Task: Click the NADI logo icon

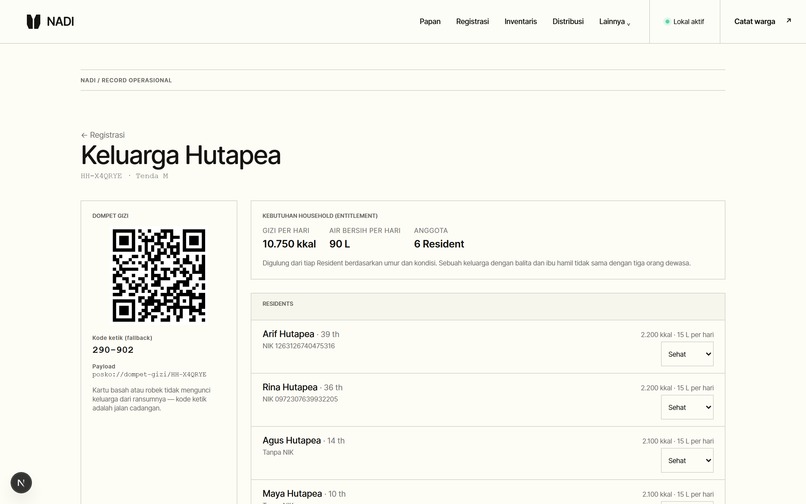Action: 33,22
